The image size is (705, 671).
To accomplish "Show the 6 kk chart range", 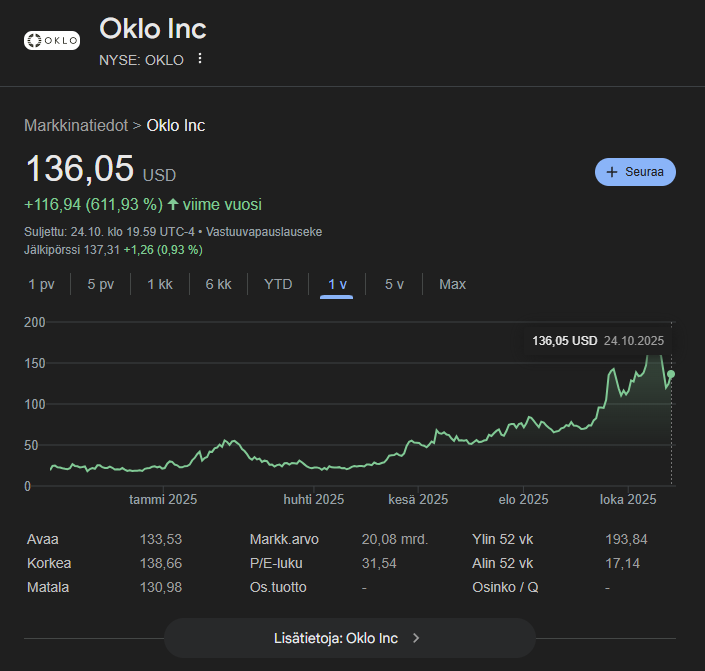I will coord(218,284).
